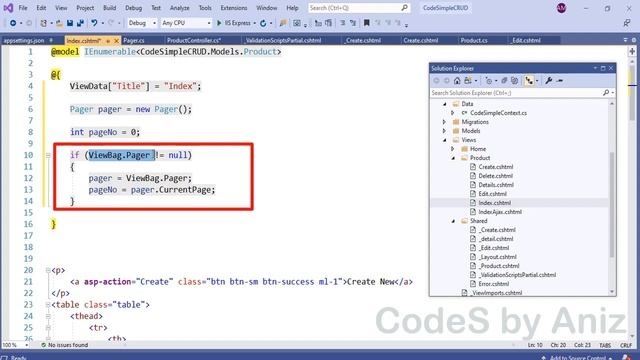This screenshot has height=360, width=640.
Task: Click Solution Explorer Collapse All icon
Action: point(504,80)
